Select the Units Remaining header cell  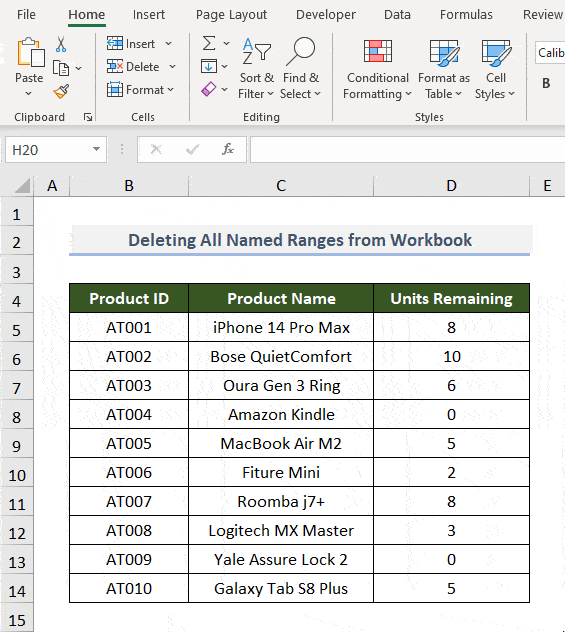click(x=451, y=298)
